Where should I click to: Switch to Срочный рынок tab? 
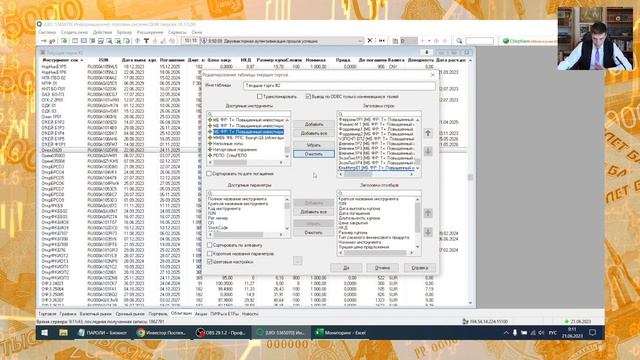pyautogui.click(x=130, y=314)
